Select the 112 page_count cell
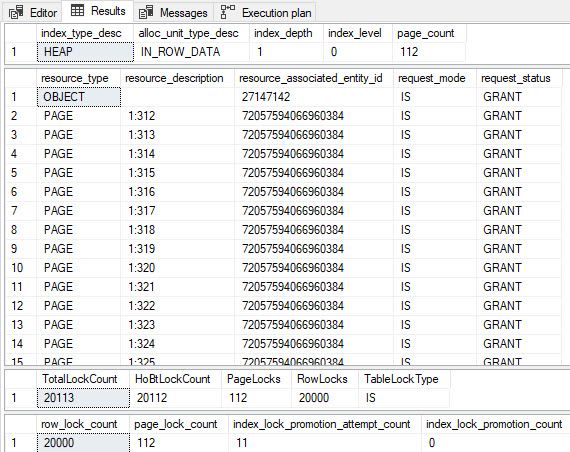This screenshot has height=452, width=570. pos(429,52)
